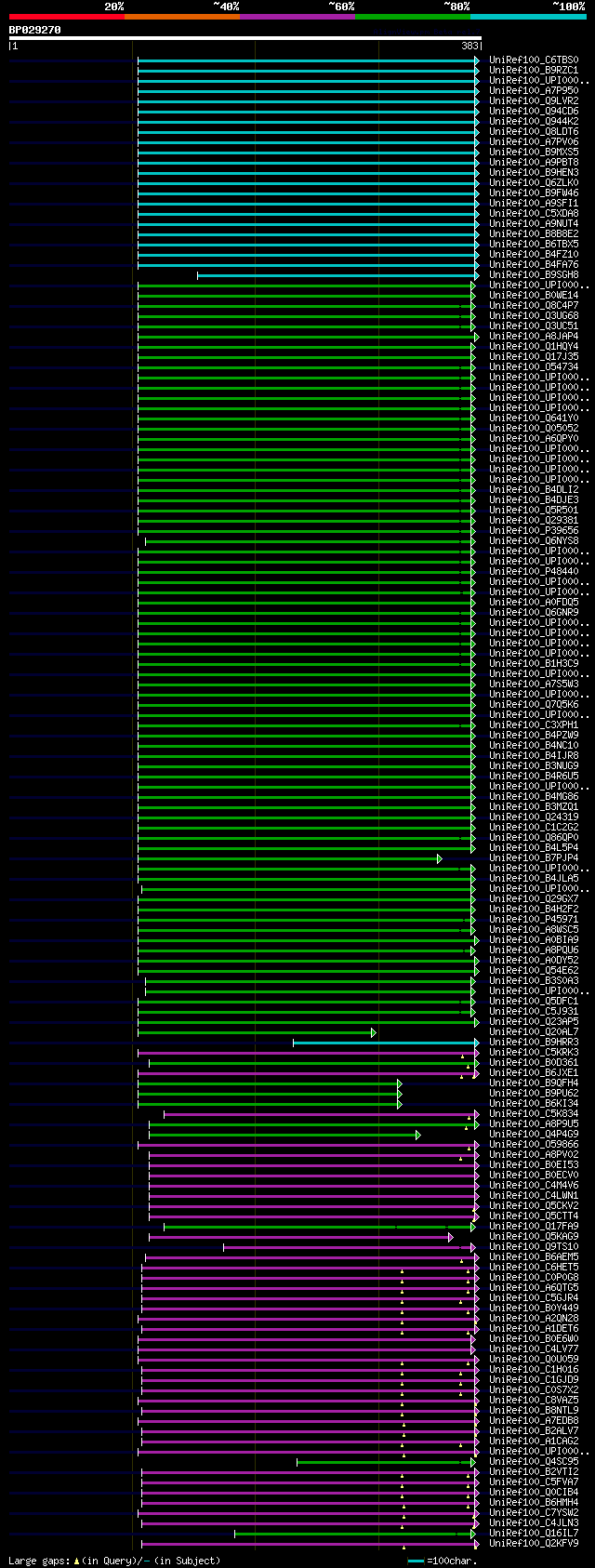Select the UniRef100_O54734 entry
The height and width of the screenshot is (1568, 595).
coord(534,367)
